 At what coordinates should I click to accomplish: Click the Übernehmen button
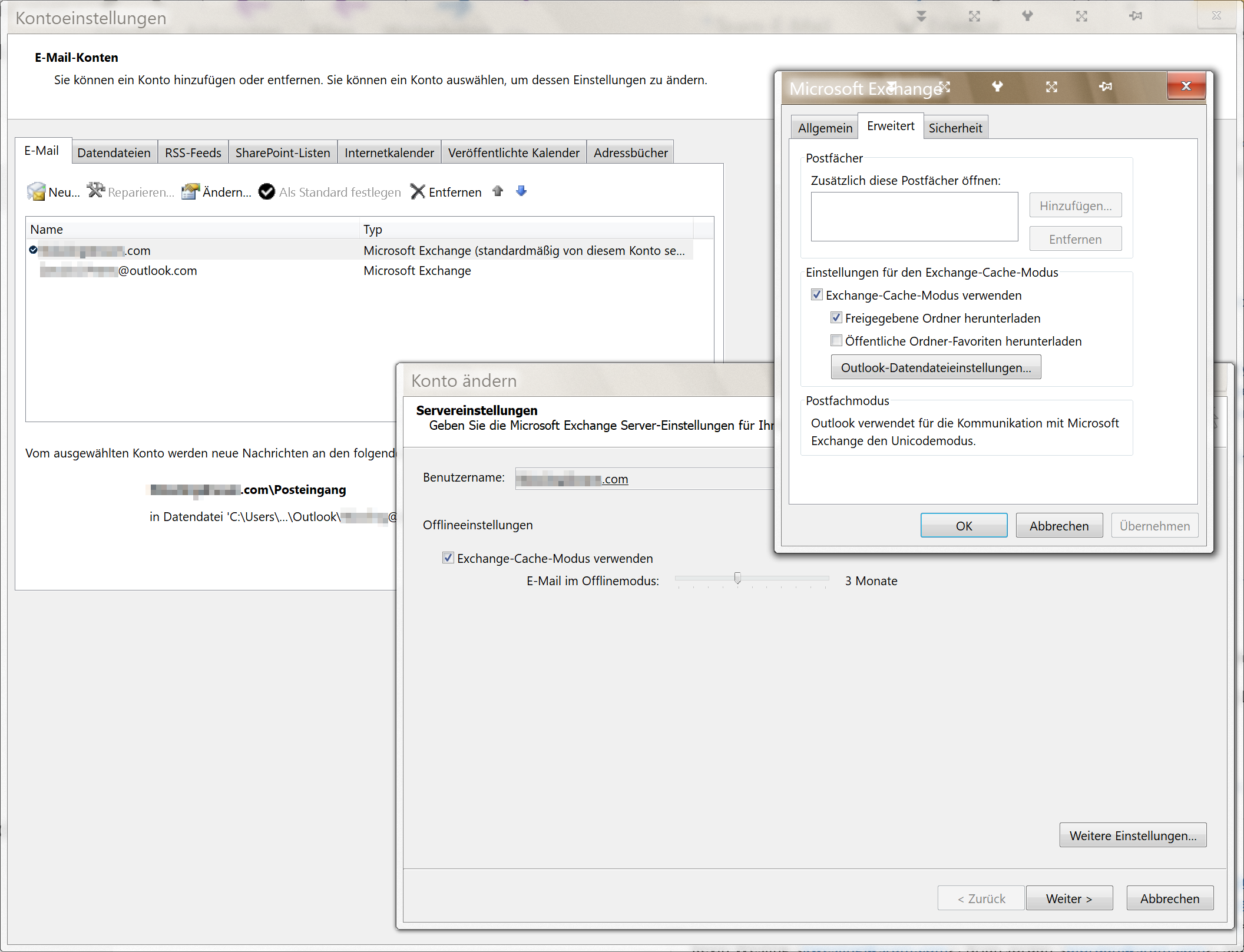point(1155,526)
